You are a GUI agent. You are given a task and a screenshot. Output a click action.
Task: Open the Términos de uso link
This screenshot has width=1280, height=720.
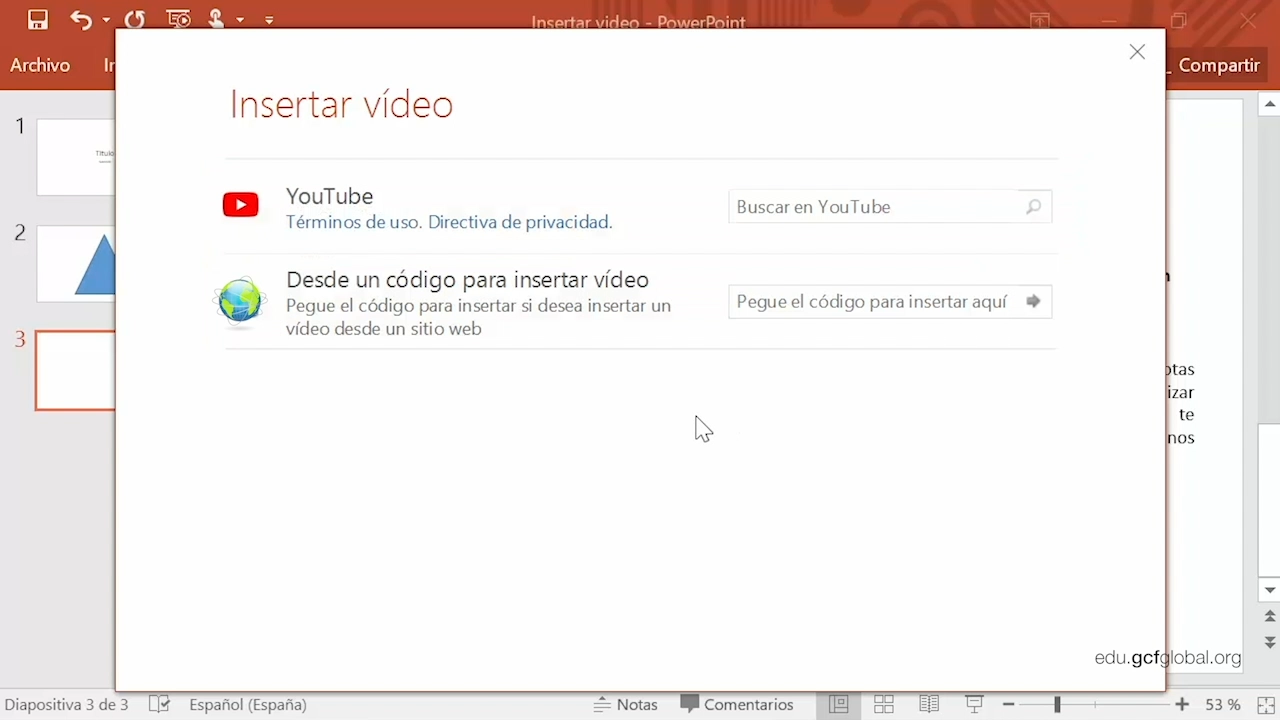[x=353, y=222]
